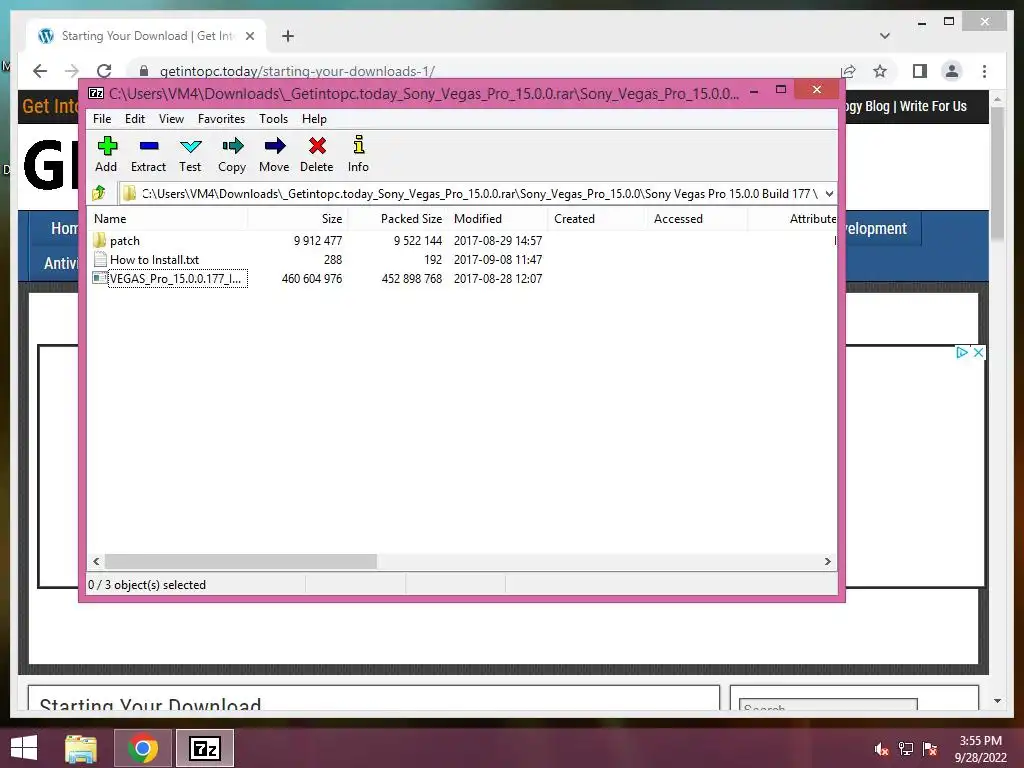The width and height of the screenshot is (1024, 768).
Task: Bookmark this page with the star icon
Action: pos(880,71)
